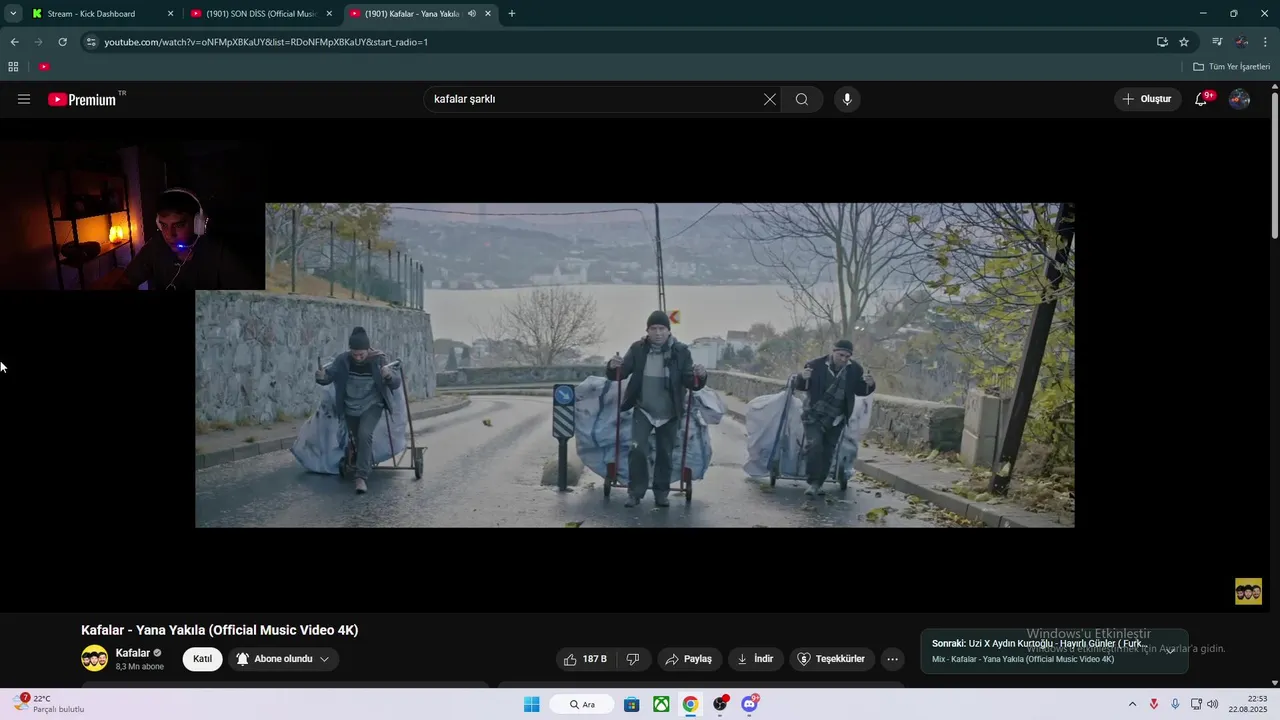Select the Kafalar - Yana Yakıla tab
Viewport: 1280px width, 720px height.
410,14
